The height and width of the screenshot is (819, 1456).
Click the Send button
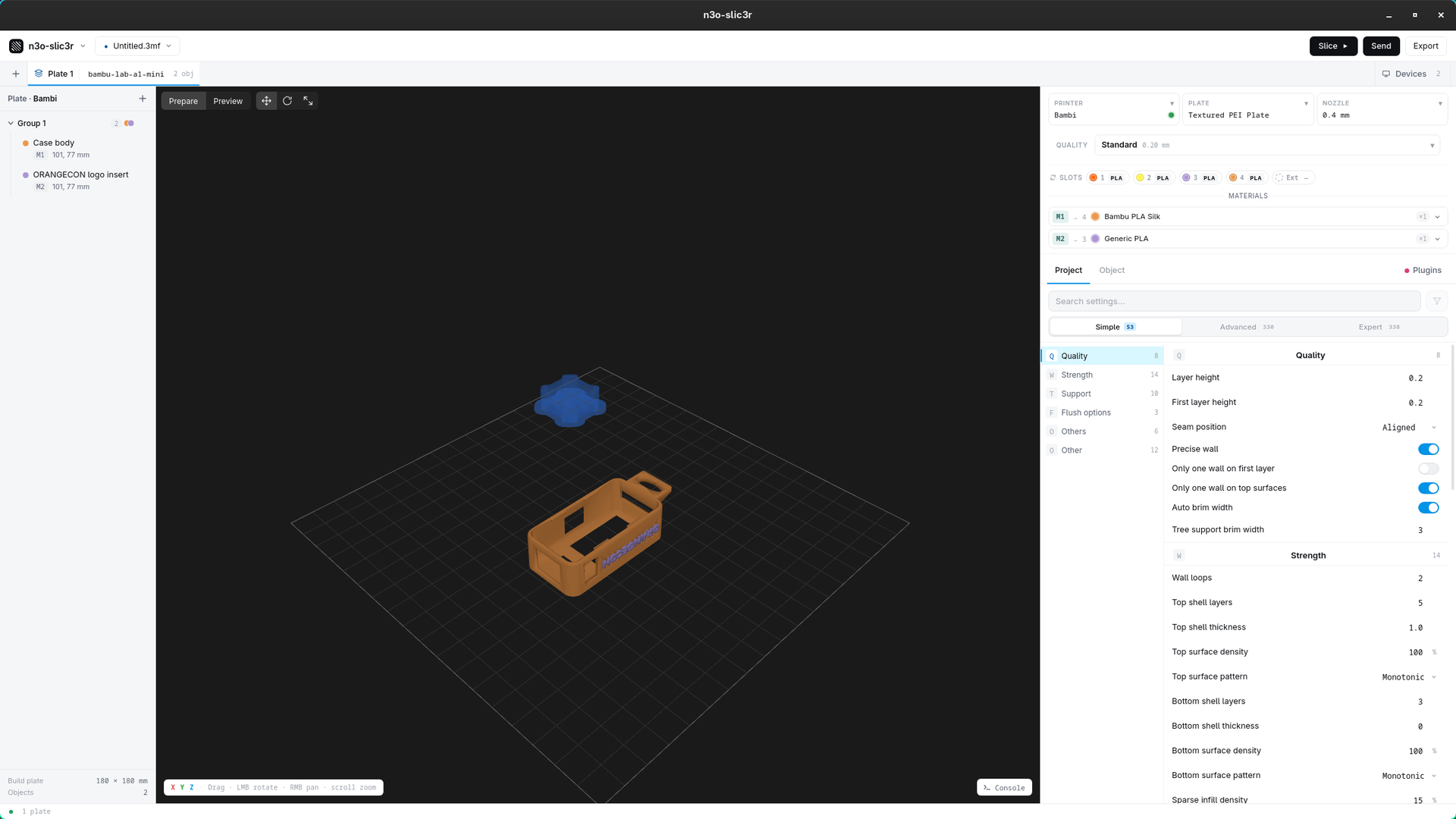point(1381,46)
